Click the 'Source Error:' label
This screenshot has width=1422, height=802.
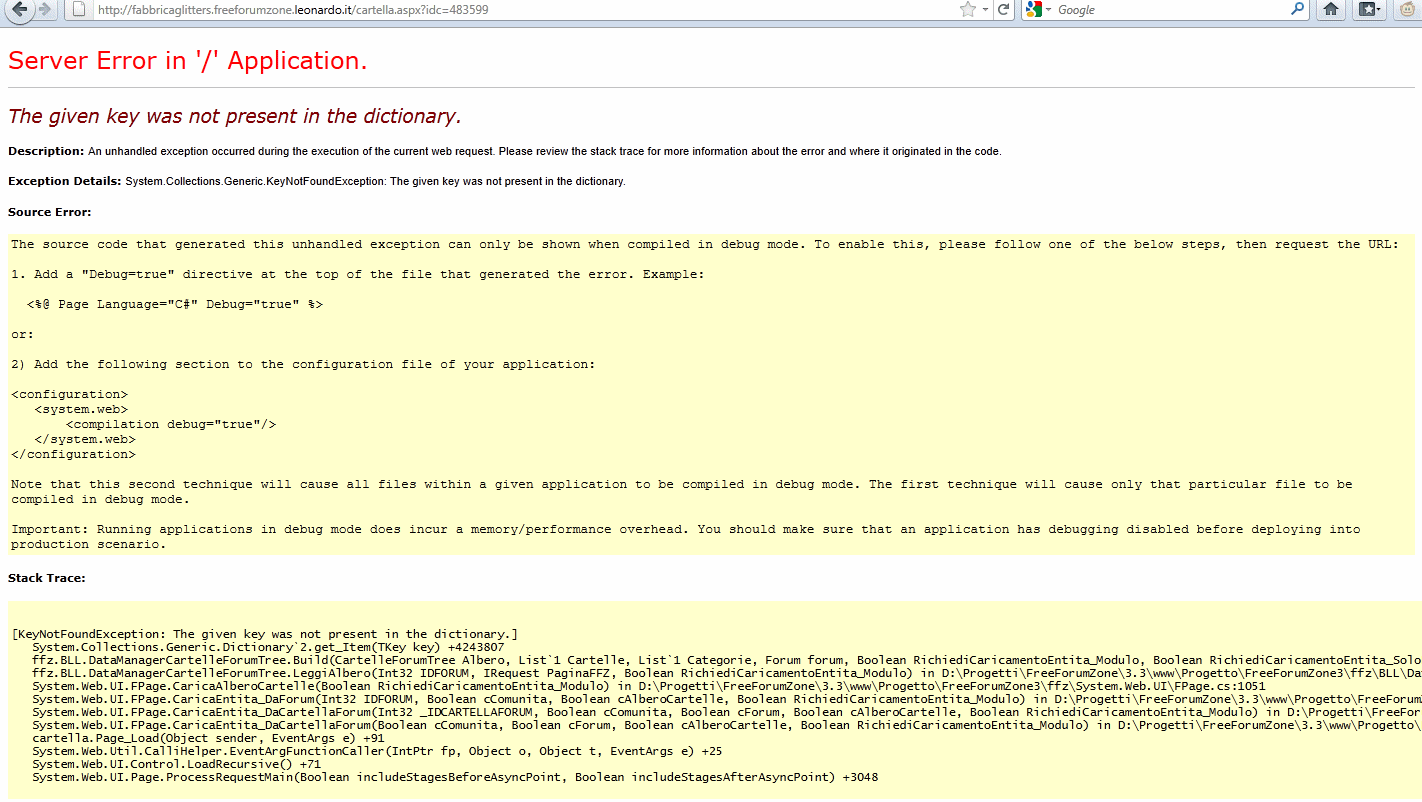click(x=49, y=212)
